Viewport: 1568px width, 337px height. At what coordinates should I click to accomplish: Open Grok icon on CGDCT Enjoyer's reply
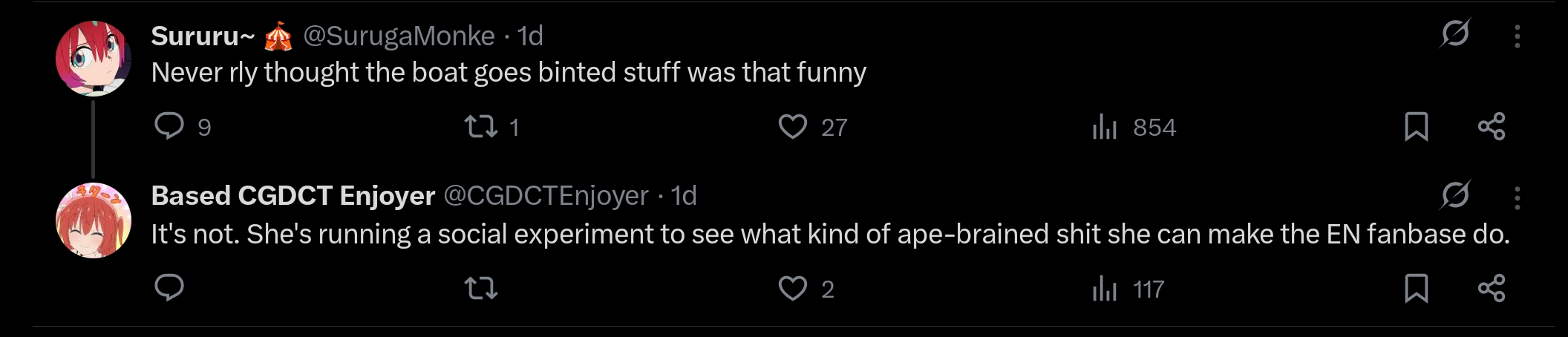pyautogui.click(x=1455, y=195)
